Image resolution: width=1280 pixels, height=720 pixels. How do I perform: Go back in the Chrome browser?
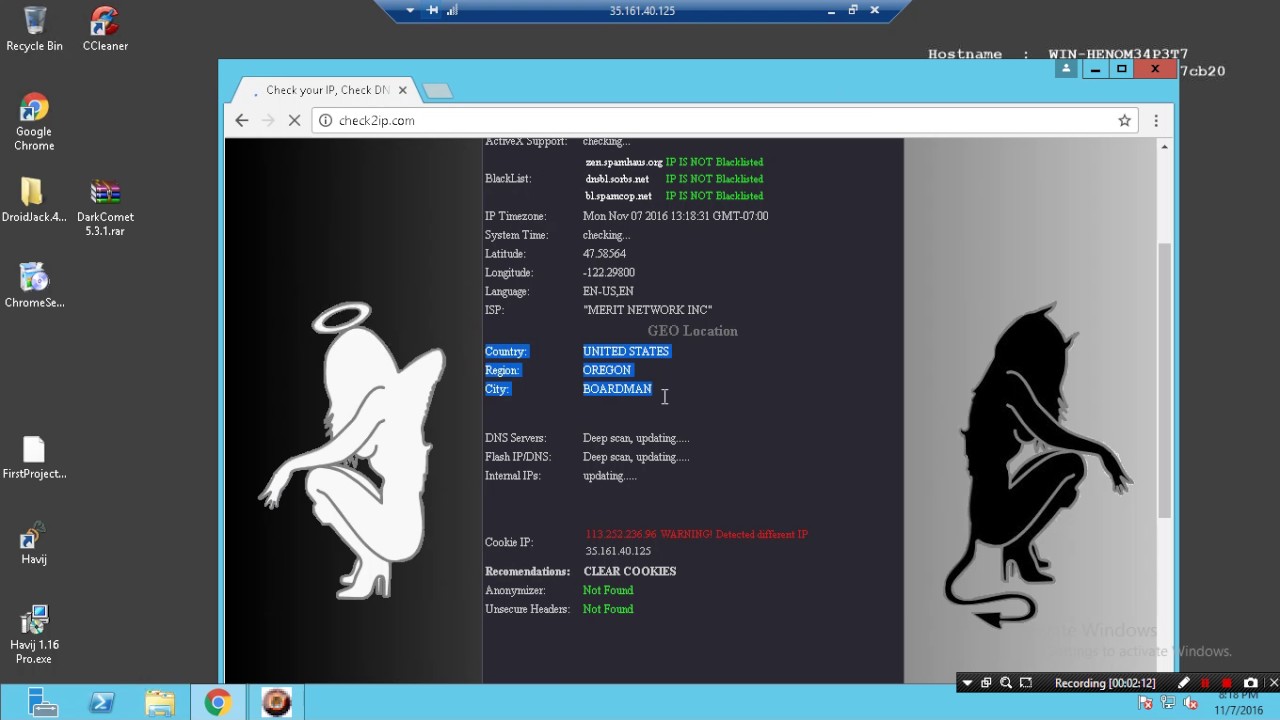tap(242, 120)
